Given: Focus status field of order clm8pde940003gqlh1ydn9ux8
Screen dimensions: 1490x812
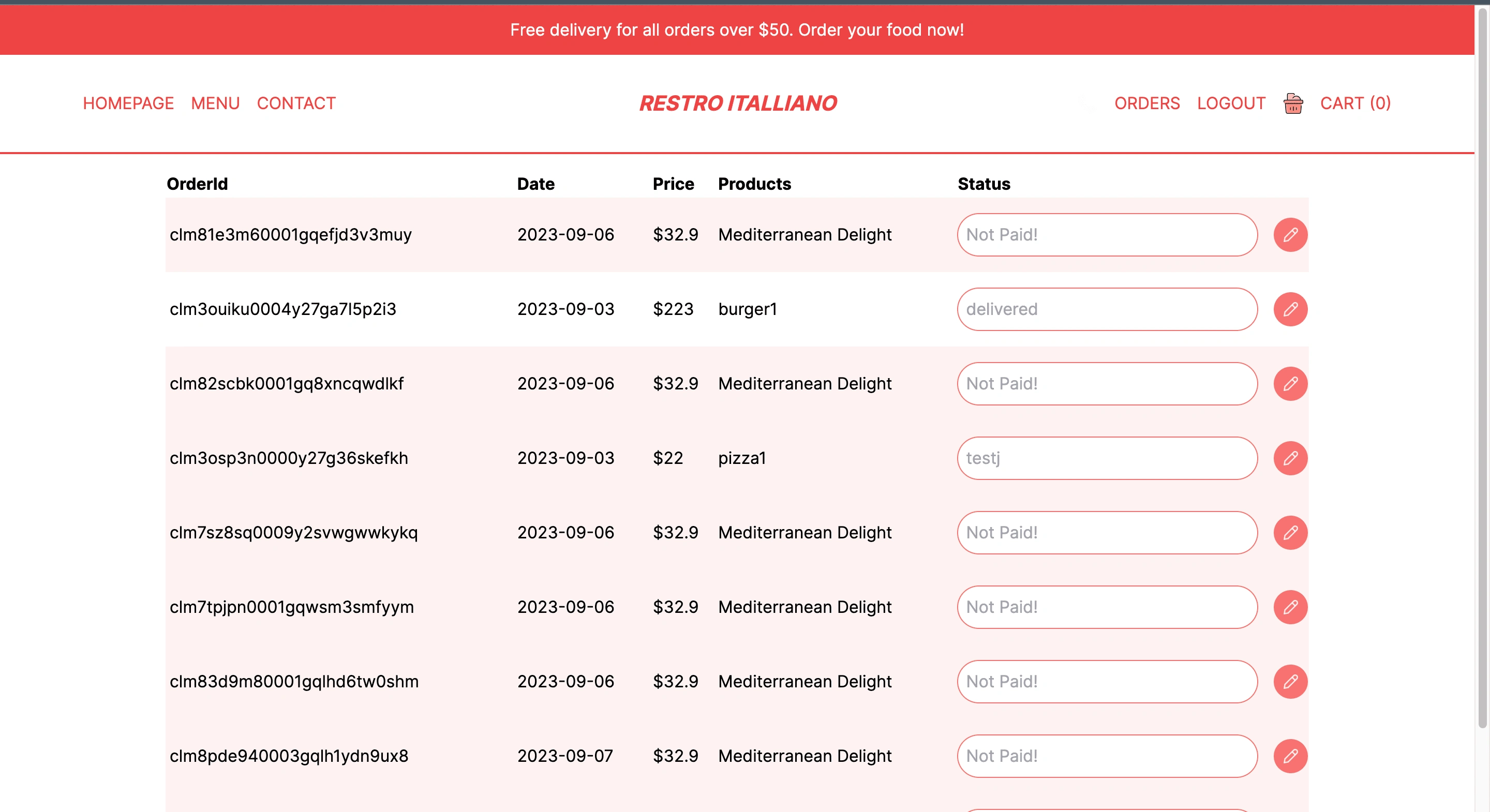Looking at the screenshot, I should 1107,757.
